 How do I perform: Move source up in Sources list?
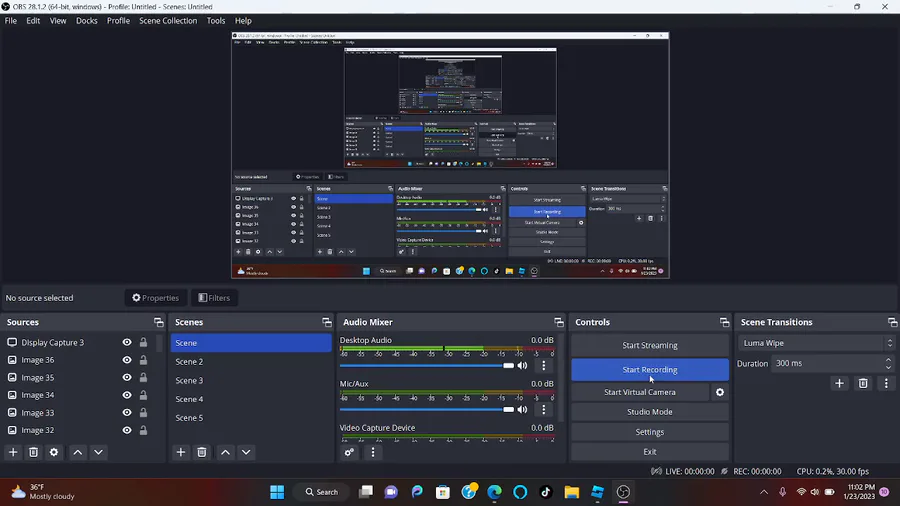coord(77,452)
